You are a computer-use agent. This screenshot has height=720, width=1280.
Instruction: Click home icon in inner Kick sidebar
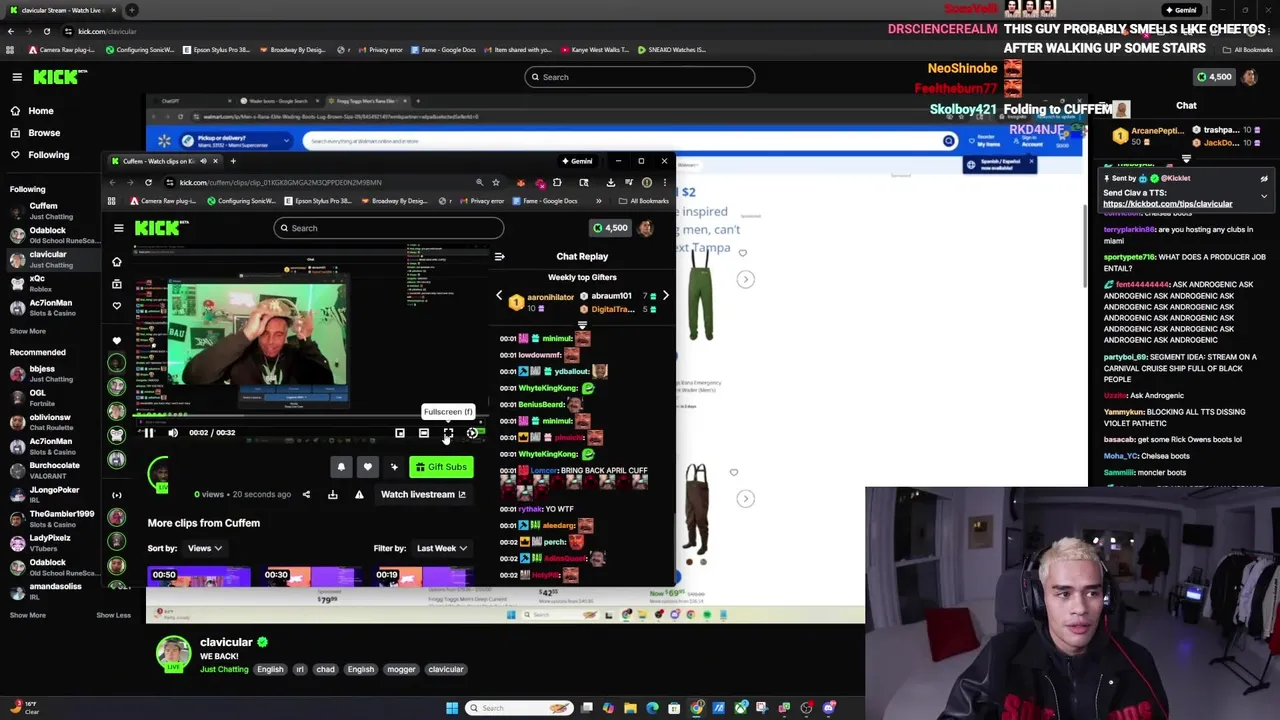tap(117, 262)
